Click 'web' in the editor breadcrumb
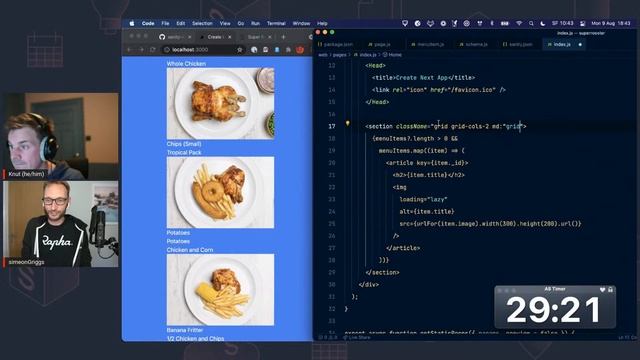 click(x=322, y=55)
